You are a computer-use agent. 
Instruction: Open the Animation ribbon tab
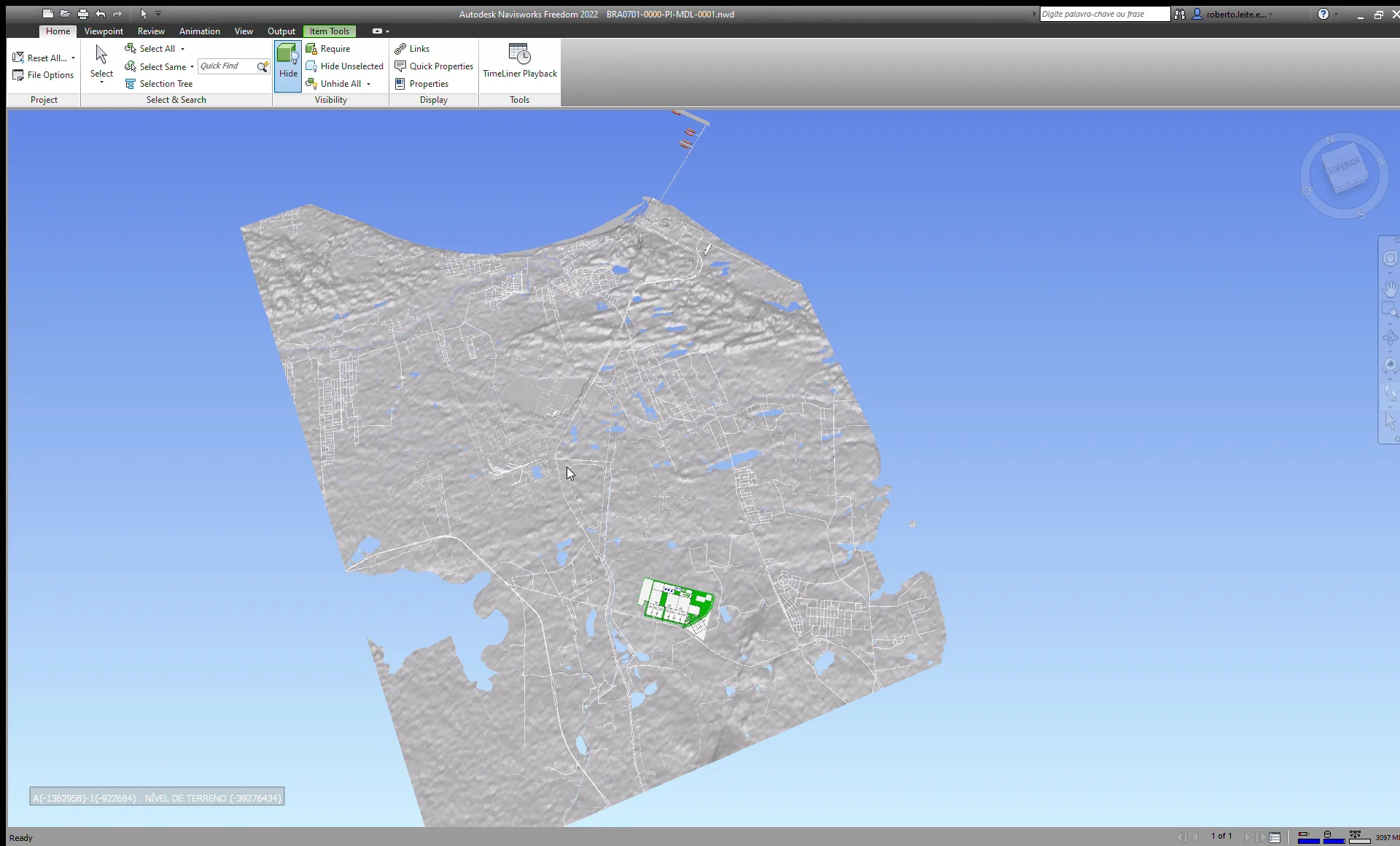click(x=199, y=31)
